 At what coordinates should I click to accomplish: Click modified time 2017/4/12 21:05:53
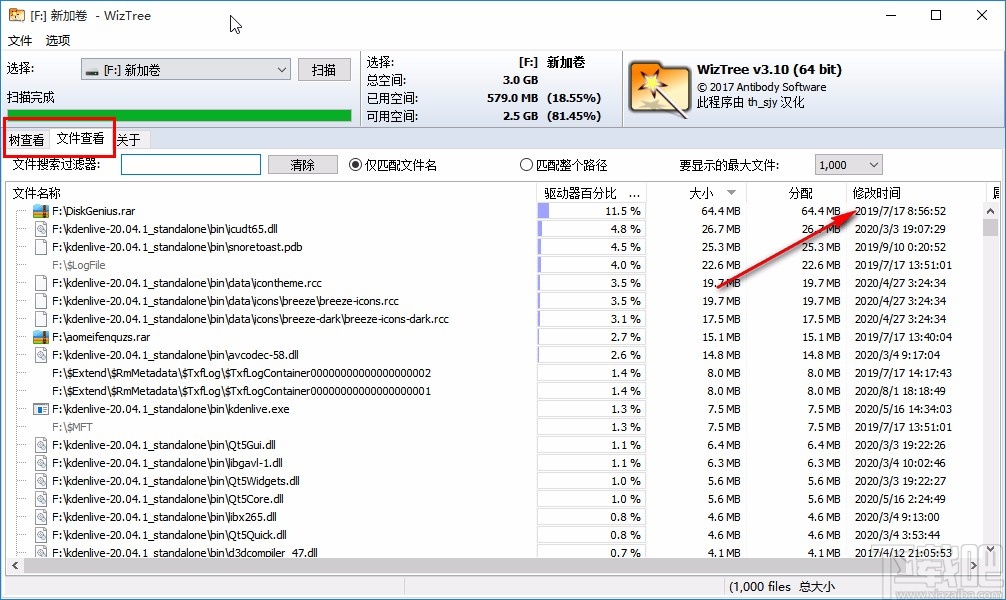pos(903,552)
